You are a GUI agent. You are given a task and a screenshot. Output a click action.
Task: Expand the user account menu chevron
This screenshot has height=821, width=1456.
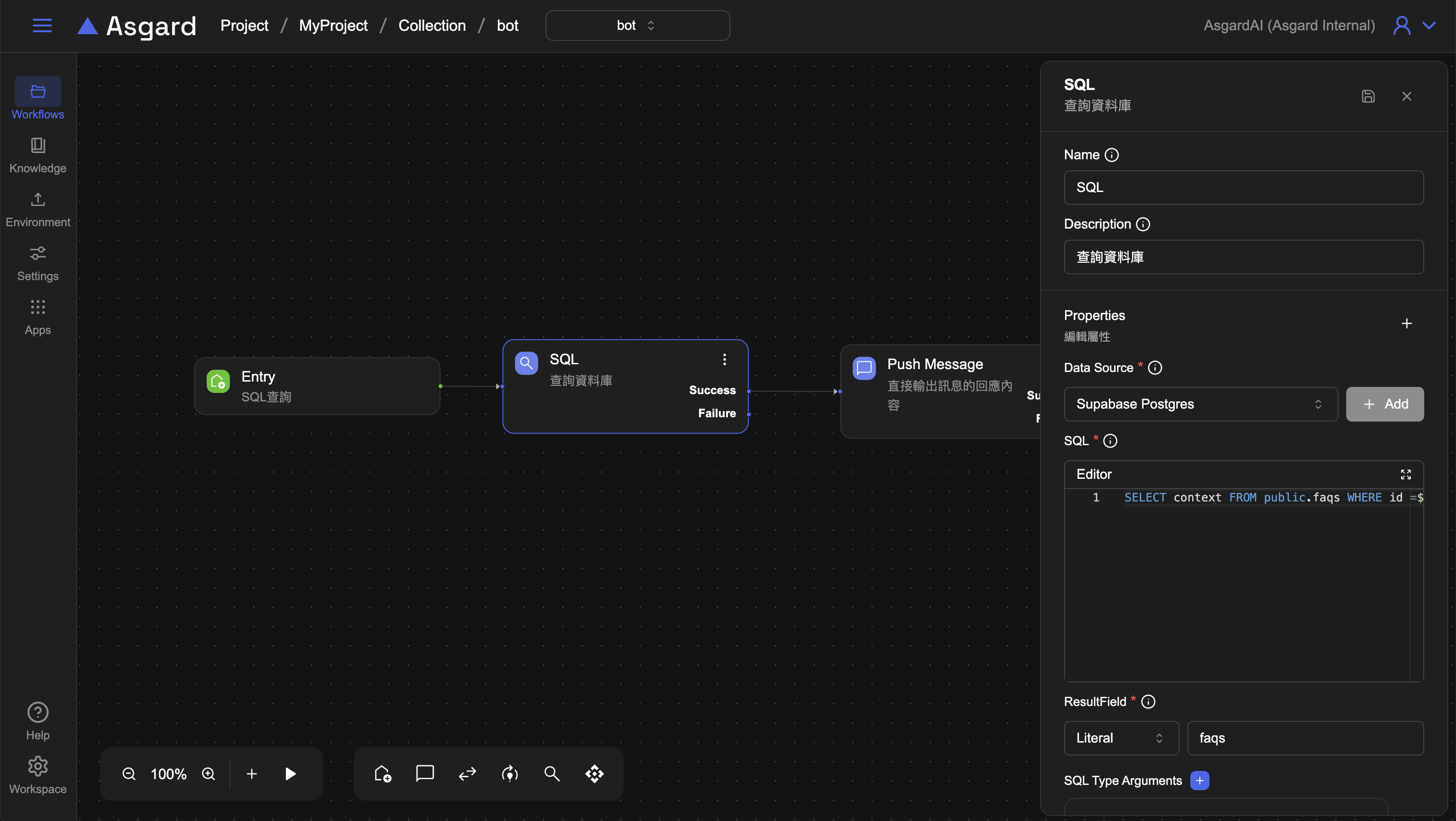[1429, 26]
